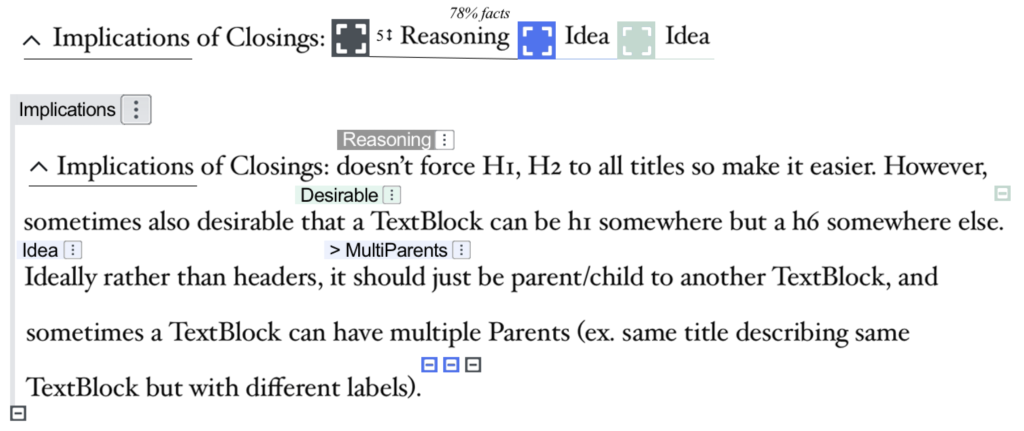Image resolution: width=1024 pixels, height=431 pixels.
Task: Open the MultiParents tag three-dot menu
Action: [461, 250]
